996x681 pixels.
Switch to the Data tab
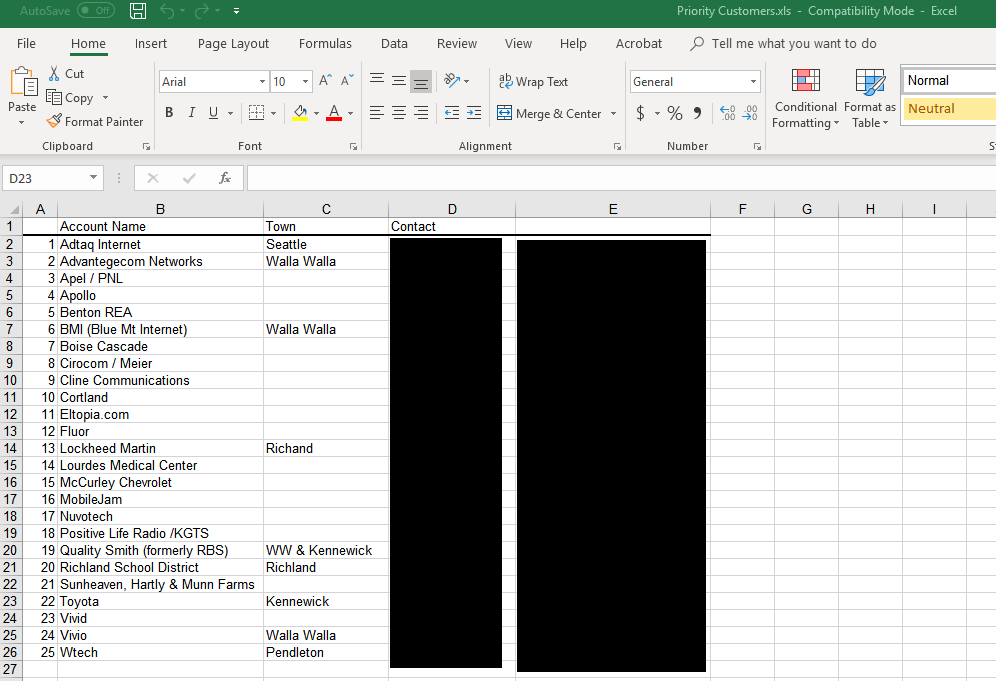(x=394, y=43)
